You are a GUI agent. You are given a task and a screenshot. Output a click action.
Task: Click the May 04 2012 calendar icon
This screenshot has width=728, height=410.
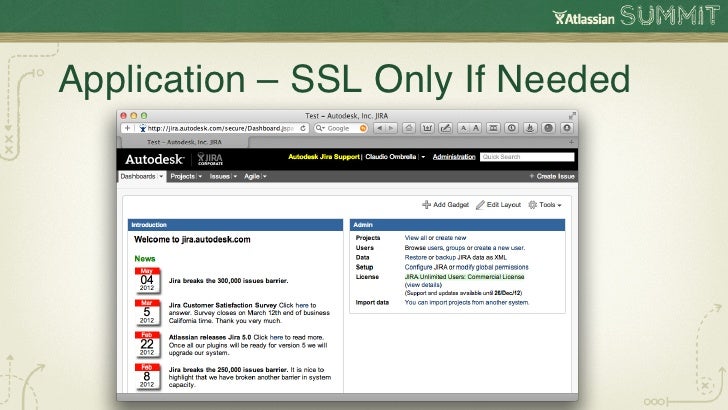tap(147, 280)
